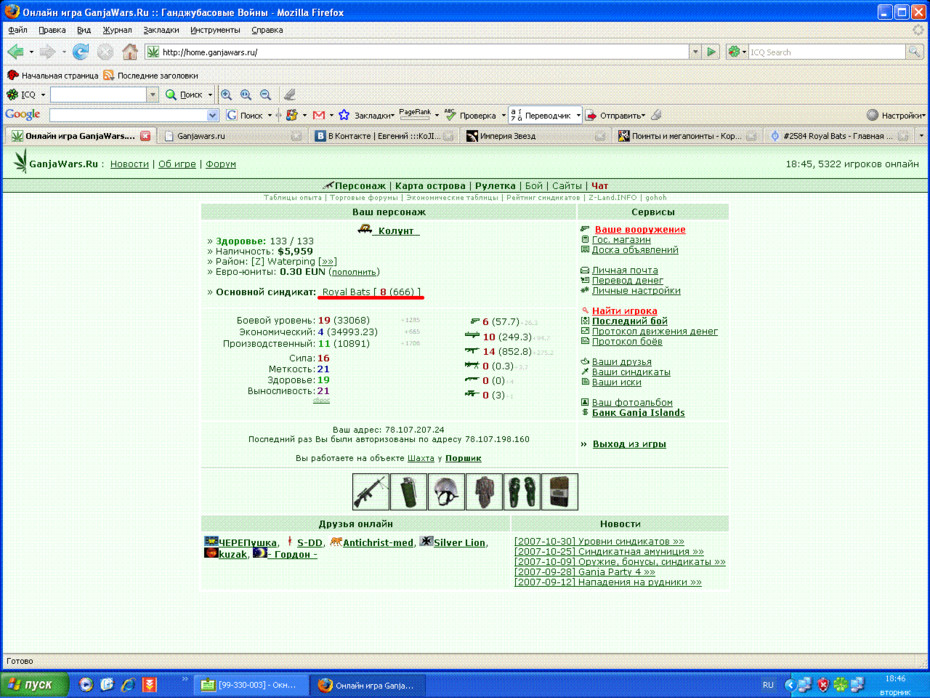Open the Гос. магазин link
930x698 pixels.
621,240
